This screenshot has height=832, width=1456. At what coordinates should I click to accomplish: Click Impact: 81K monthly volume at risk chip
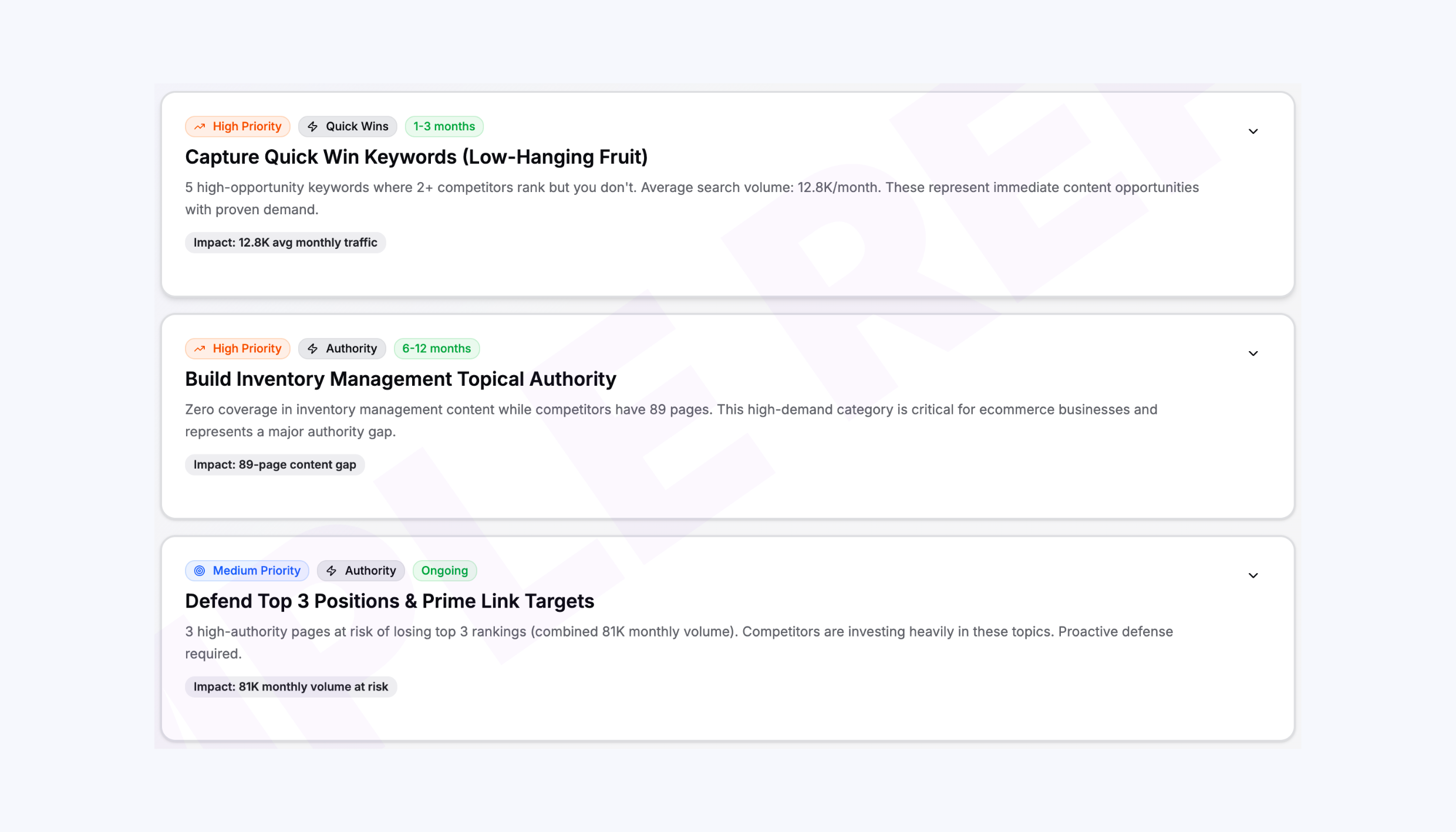point(291,686)
